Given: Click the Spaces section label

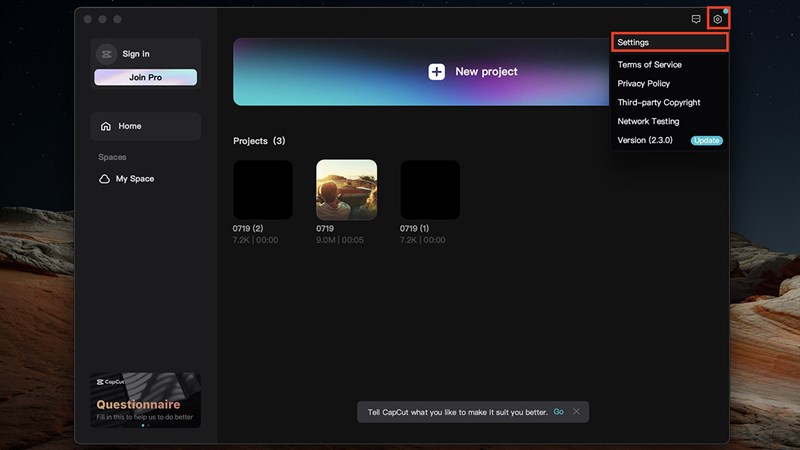Looking at the screenshot, I should point(112,157).
